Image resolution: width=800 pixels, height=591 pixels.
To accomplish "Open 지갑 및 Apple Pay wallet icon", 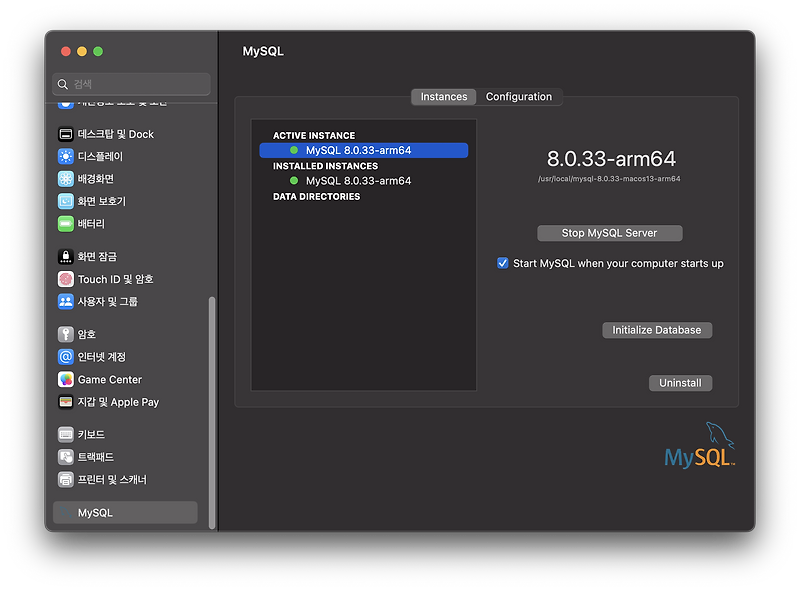I will point(65,402).
